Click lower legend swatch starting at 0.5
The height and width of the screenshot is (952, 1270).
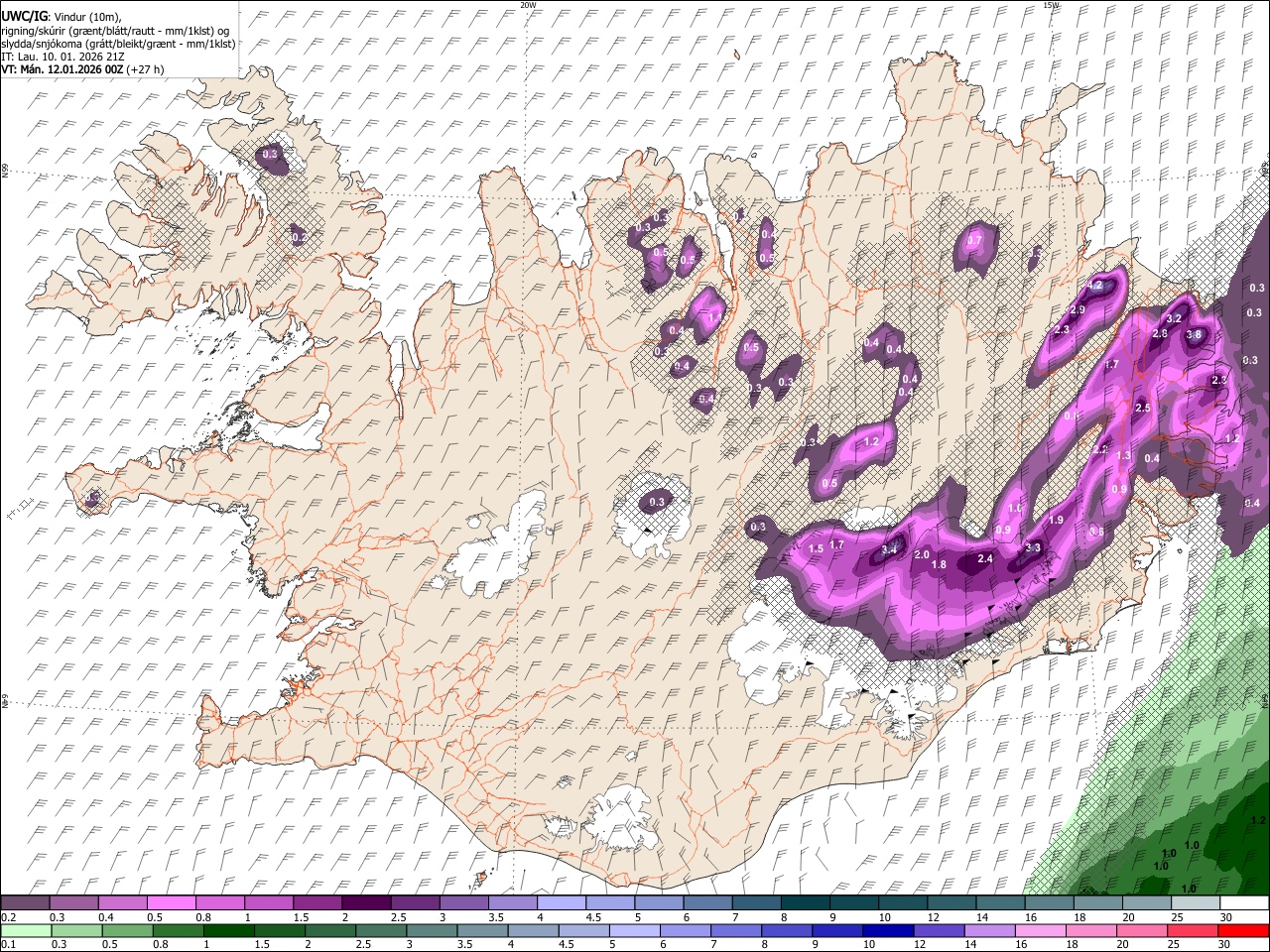click(128, 930)
